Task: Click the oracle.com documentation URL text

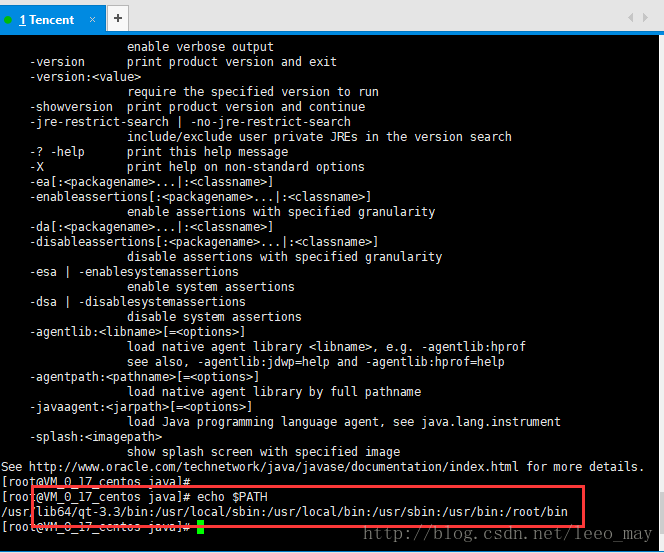Action: tap(274, 467)
